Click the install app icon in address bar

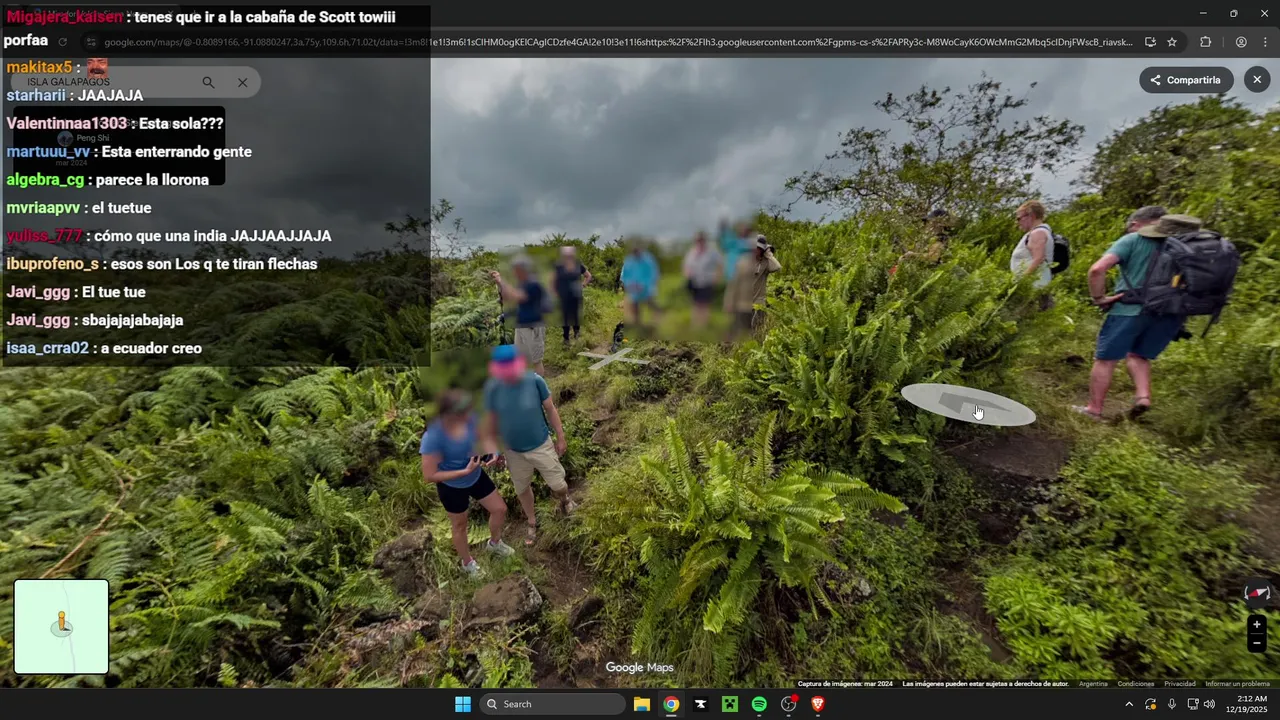pyautogui.click(x=1150, y=42)
